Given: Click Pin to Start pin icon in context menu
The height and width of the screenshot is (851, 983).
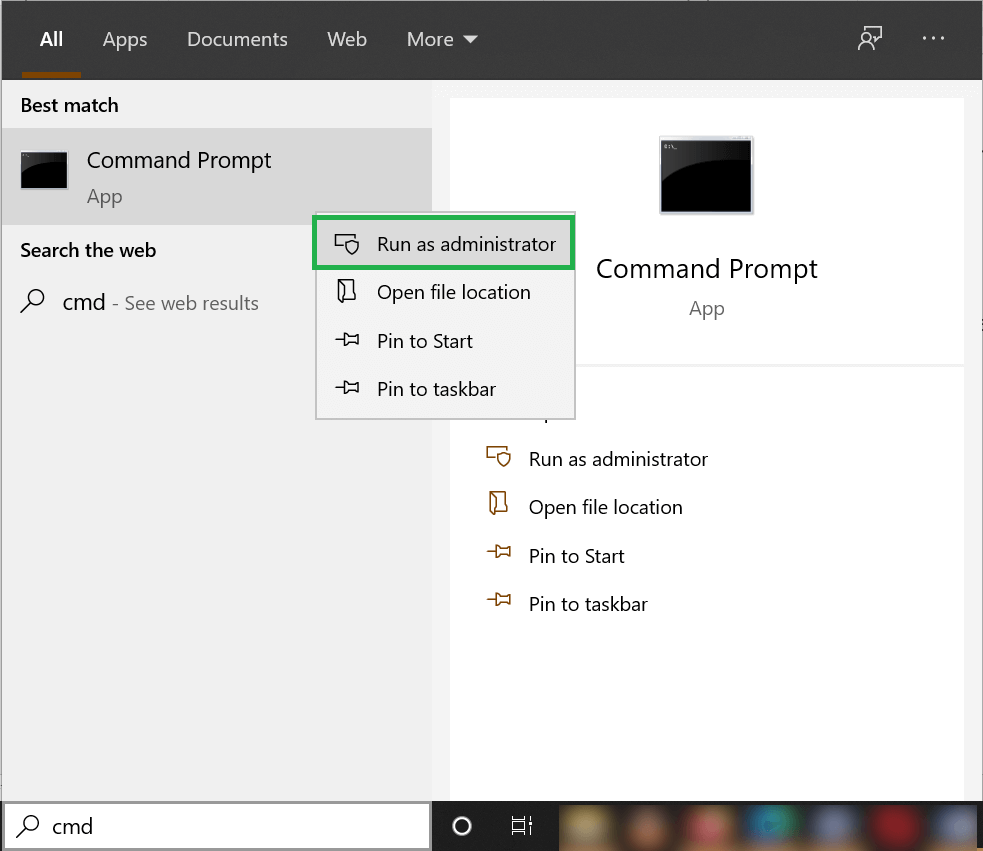Looking at the screenshot, I should coord(347,340).
